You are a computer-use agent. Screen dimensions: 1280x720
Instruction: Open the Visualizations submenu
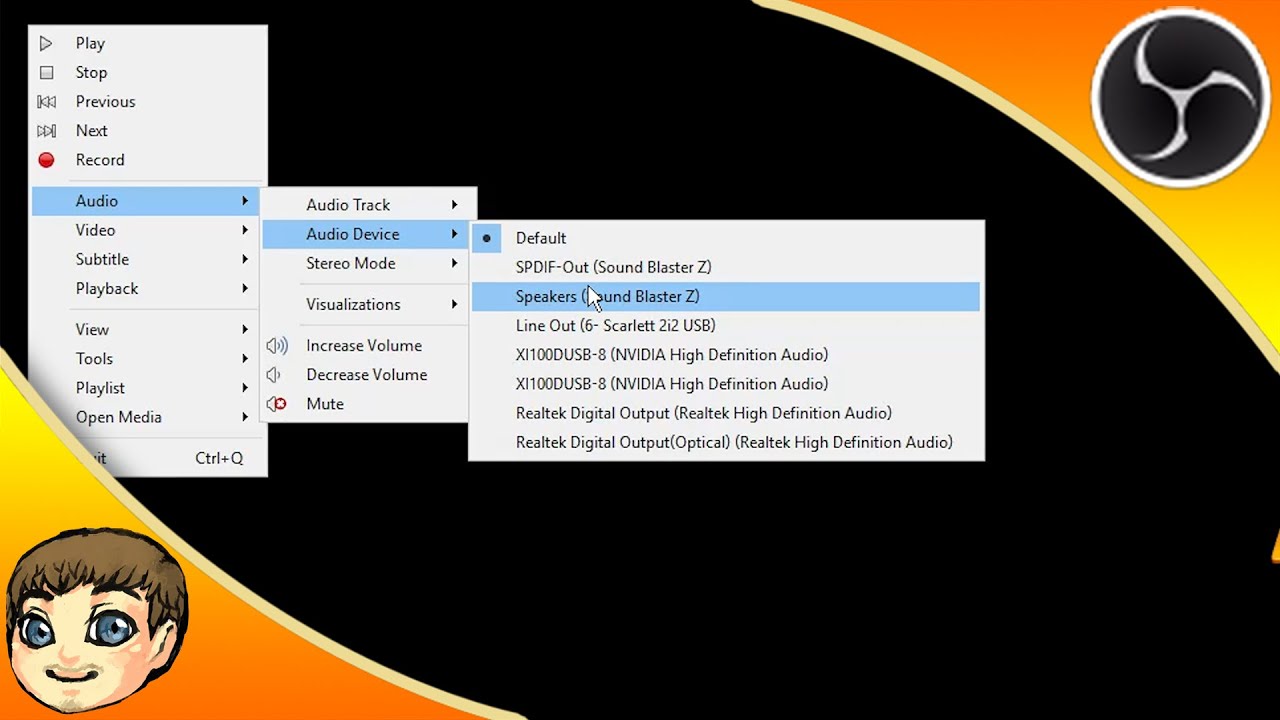pyautogui.click(x=367, y=304)
